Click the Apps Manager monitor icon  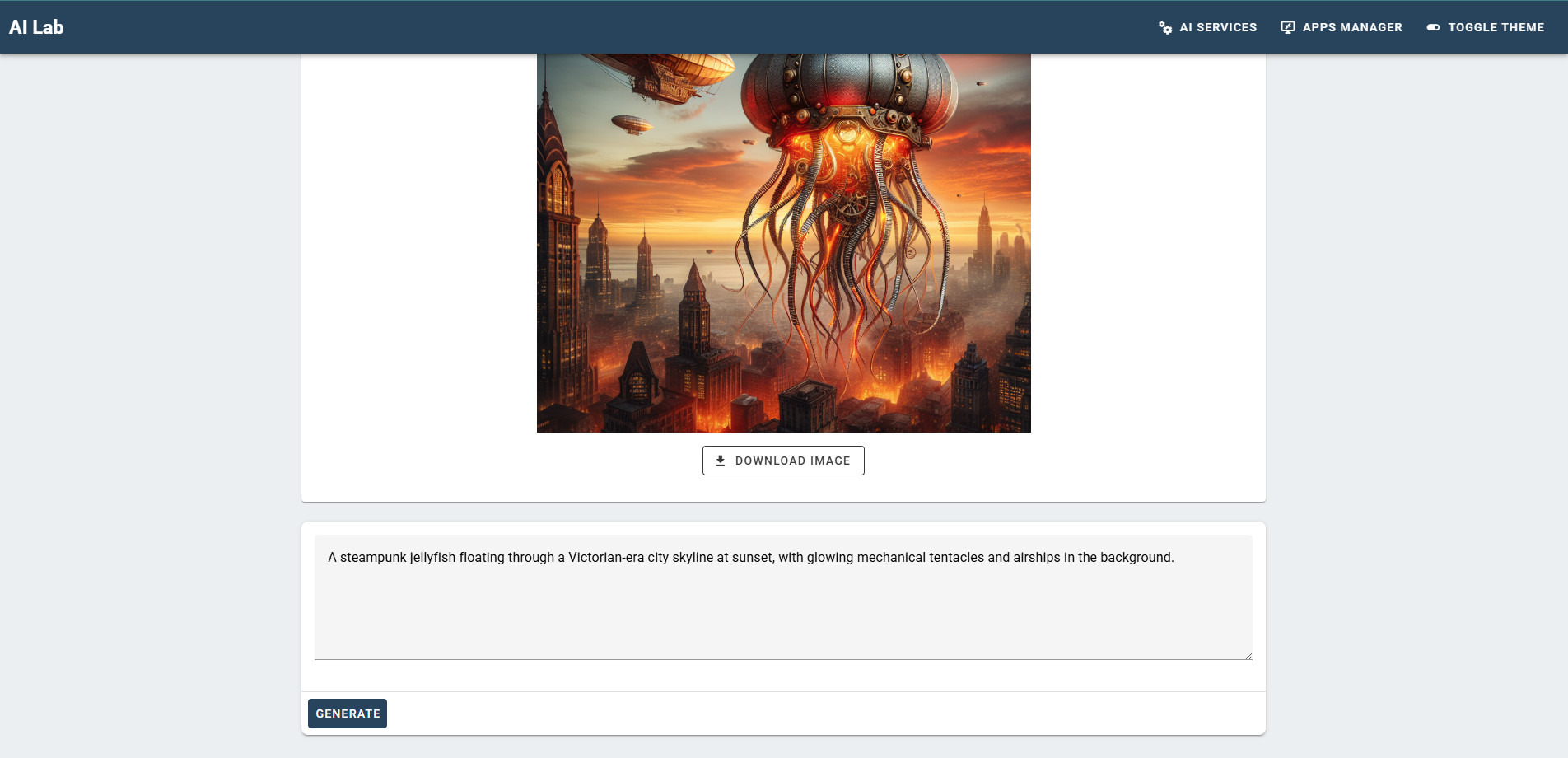1287,28
